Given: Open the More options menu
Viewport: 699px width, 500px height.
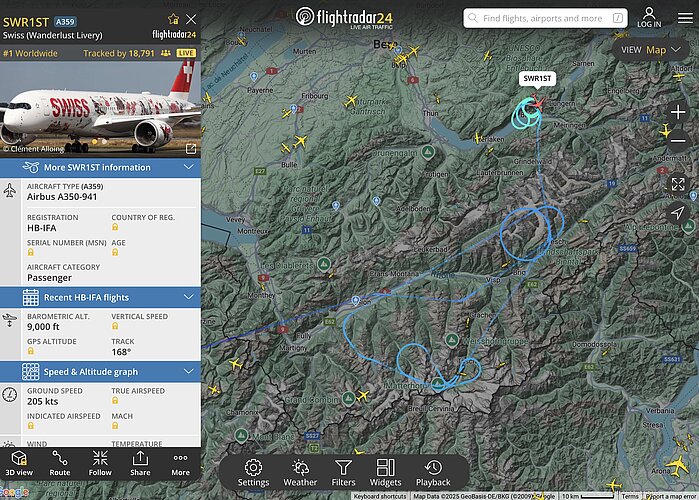Looking at the screenshot, I should pos(181,463).
